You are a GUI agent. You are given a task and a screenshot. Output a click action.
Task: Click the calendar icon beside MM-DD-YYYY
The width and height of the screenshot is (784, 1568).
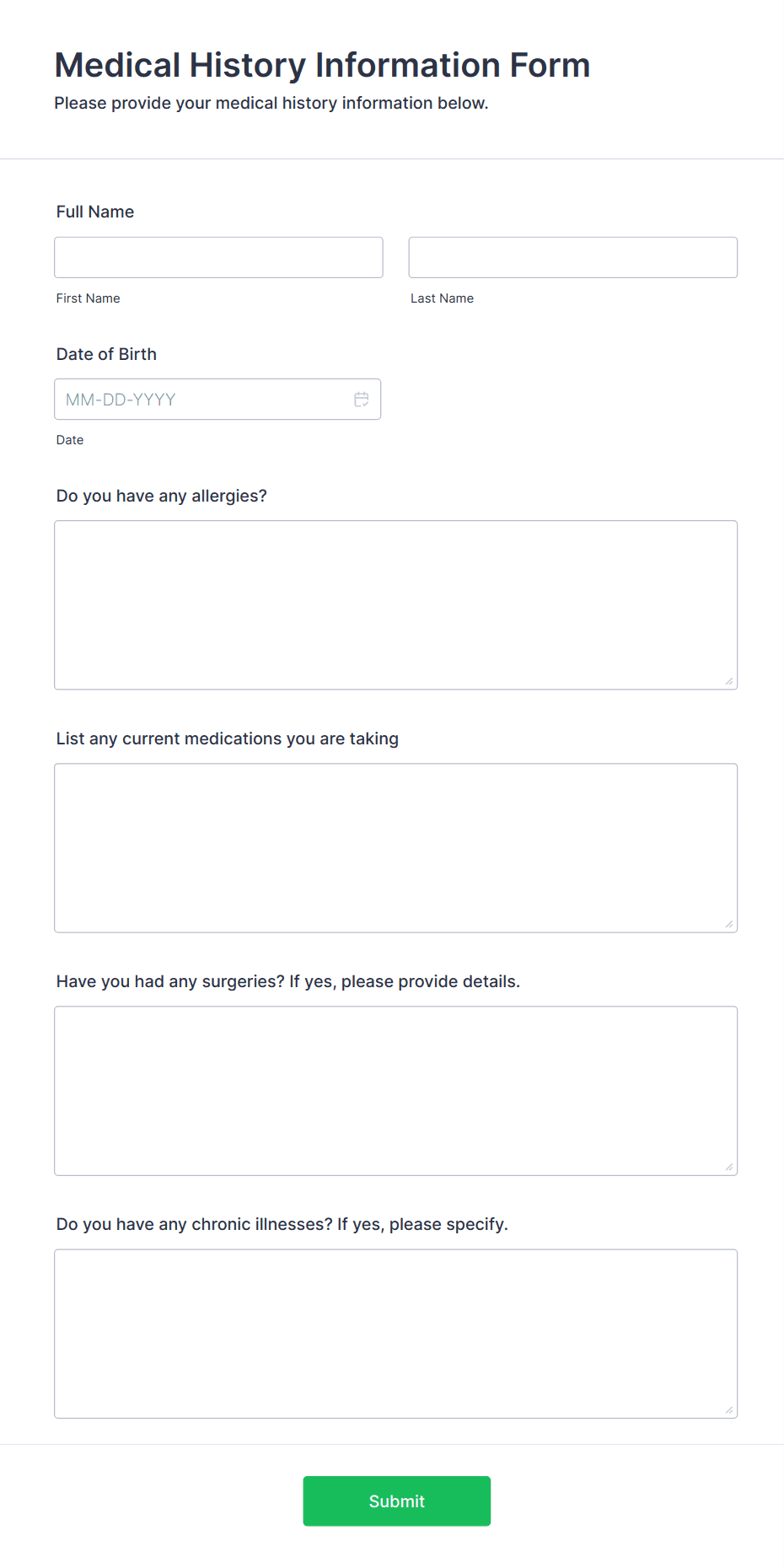pyautogui.click(x=362, y=399)
